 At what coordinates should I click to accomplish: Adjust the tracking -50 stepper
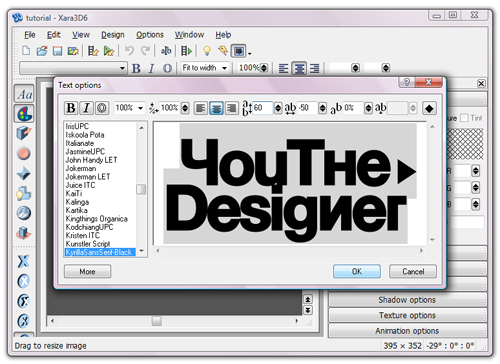[322, 108]
